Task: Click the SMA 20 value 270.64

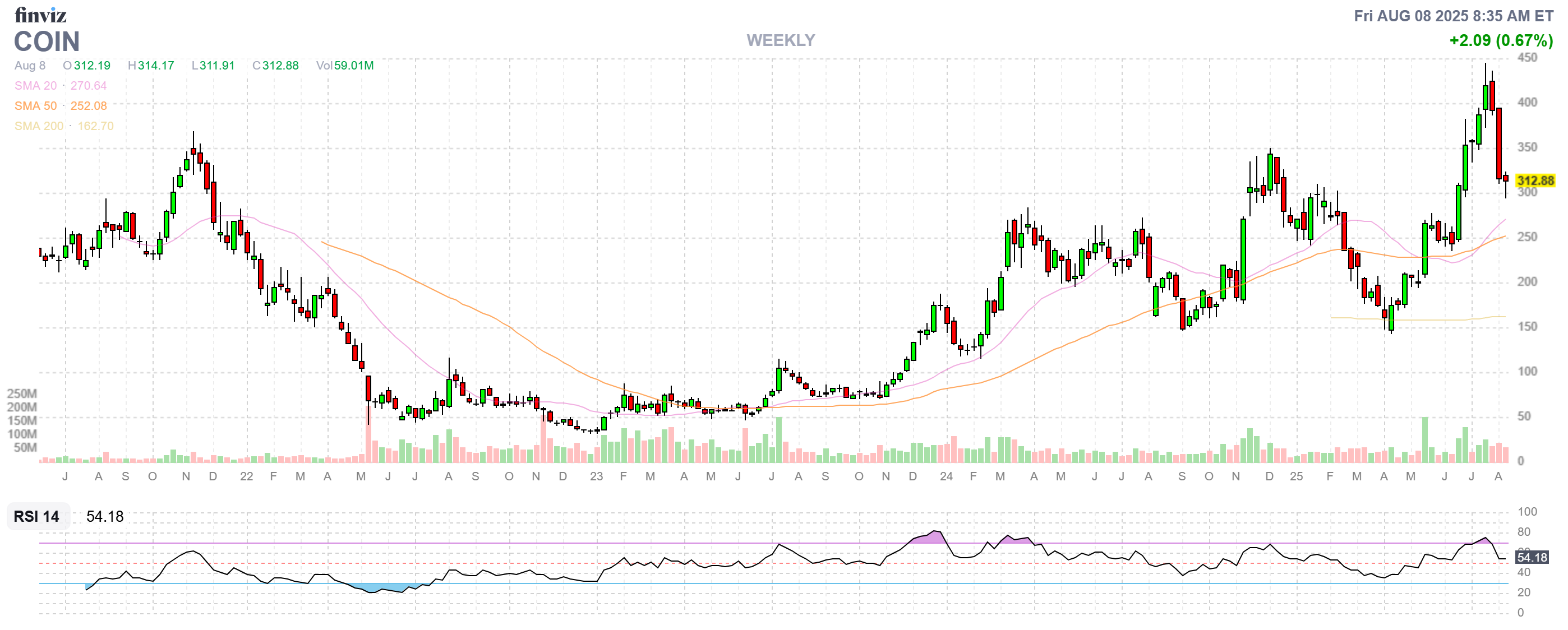Action: pos(88,86)
